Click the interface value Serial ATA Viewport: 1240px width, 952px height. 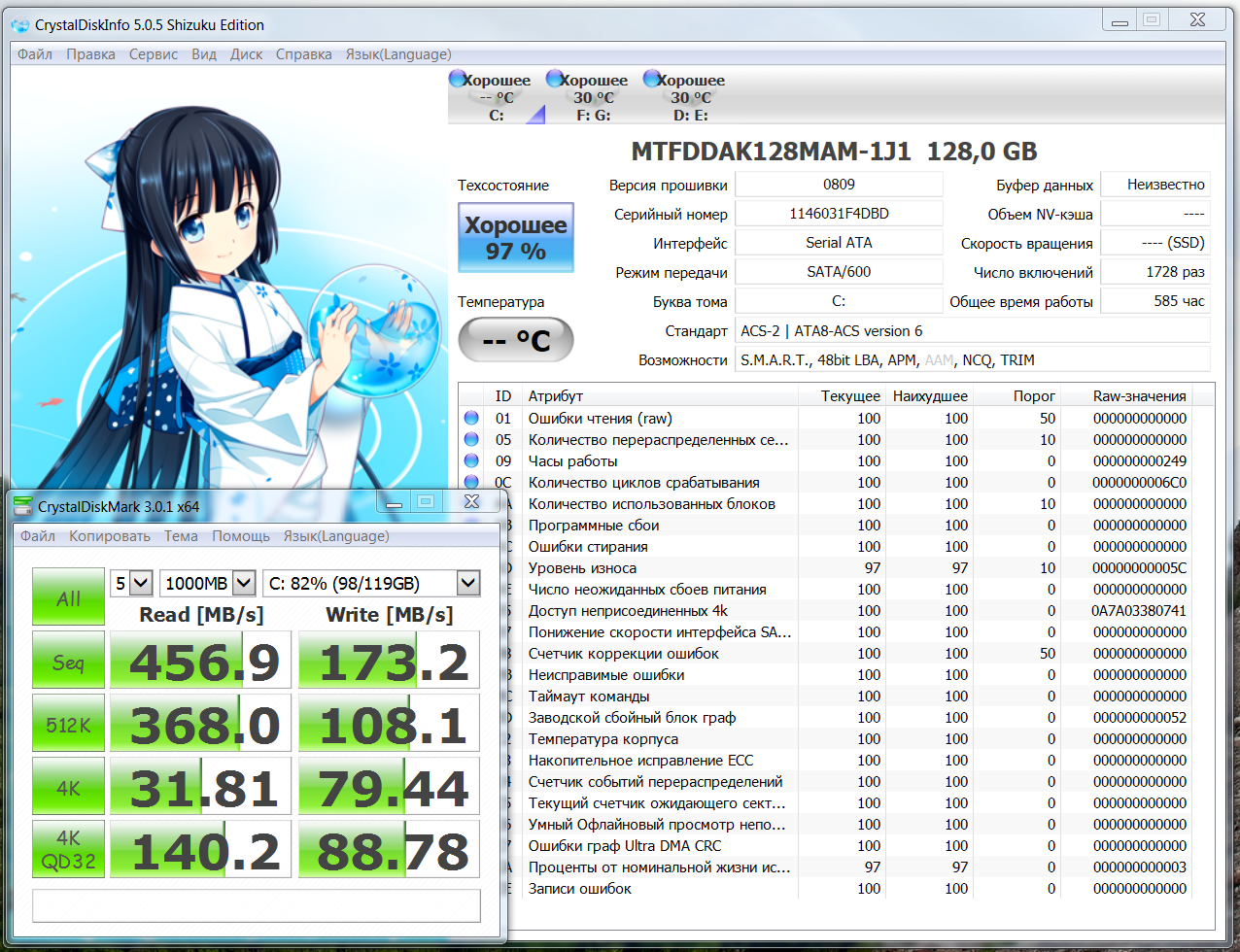tap(839, 243)
